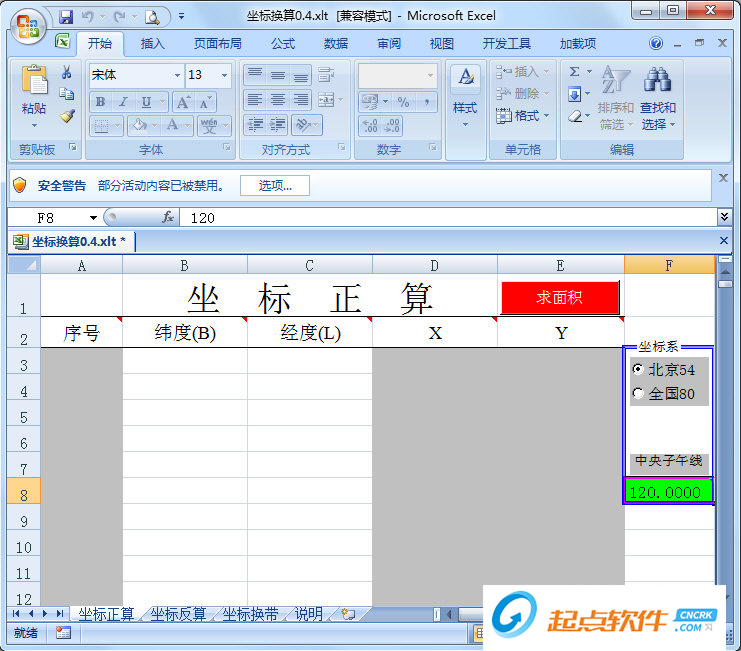Open the 坐标换带 sheet tab

[250, 614]
